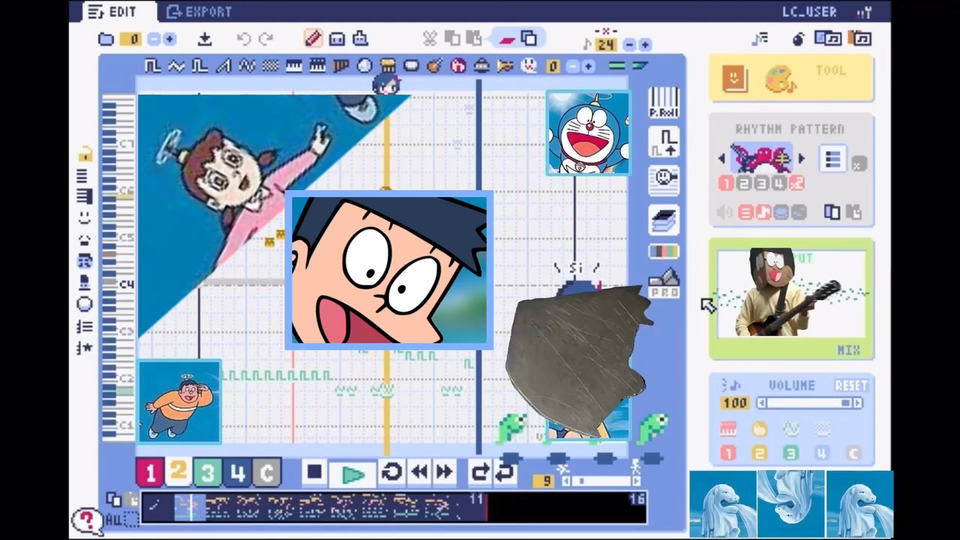This screenshot has width=960, height=540.
Task: Undo the last edit
Action: pos(243,39)
